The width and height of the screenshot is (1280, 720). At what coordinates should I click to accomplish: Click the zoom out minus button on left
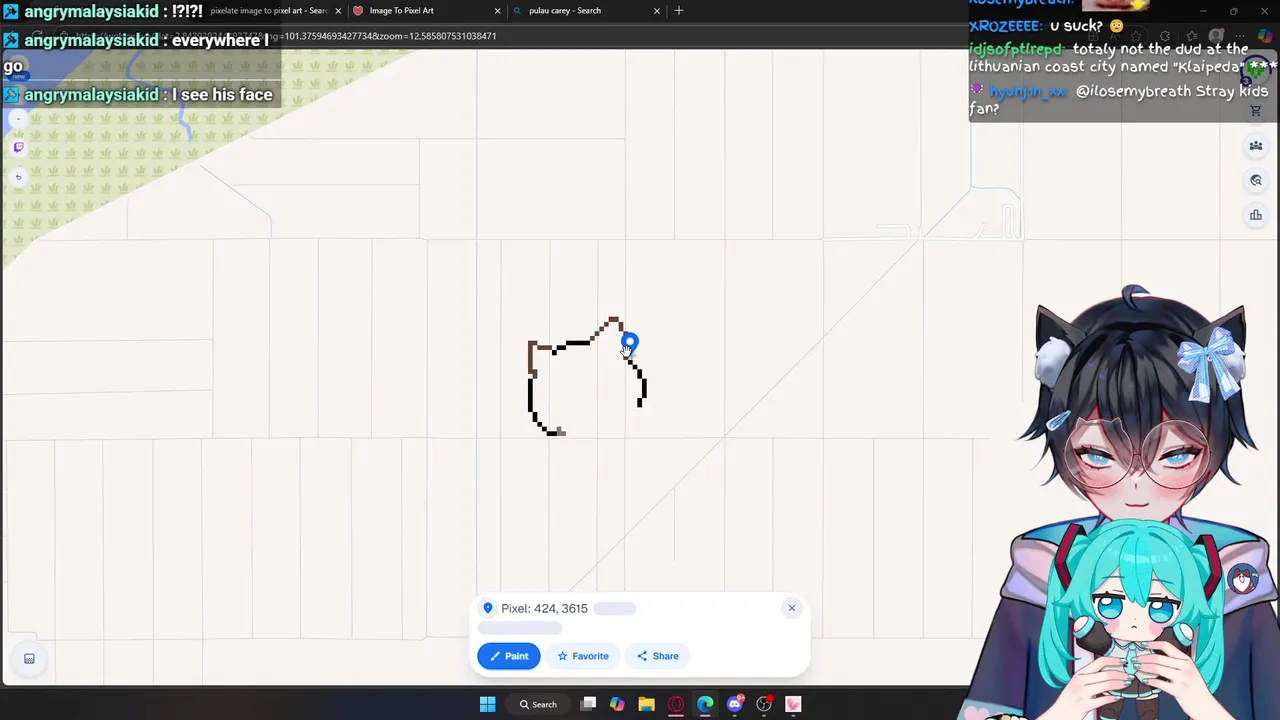(x=18, y=119)
